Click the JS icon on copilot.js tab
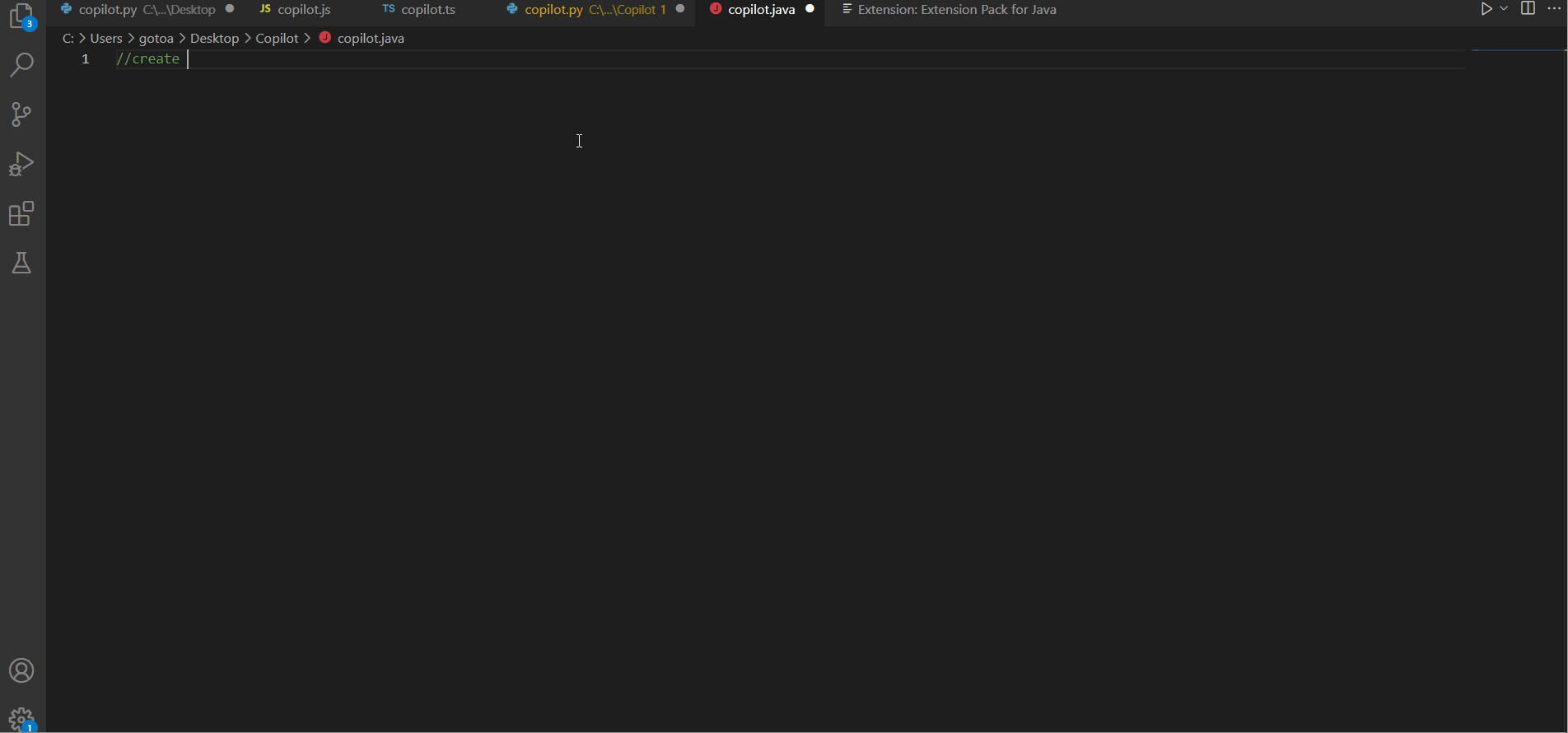 click(x=265, y=9)
